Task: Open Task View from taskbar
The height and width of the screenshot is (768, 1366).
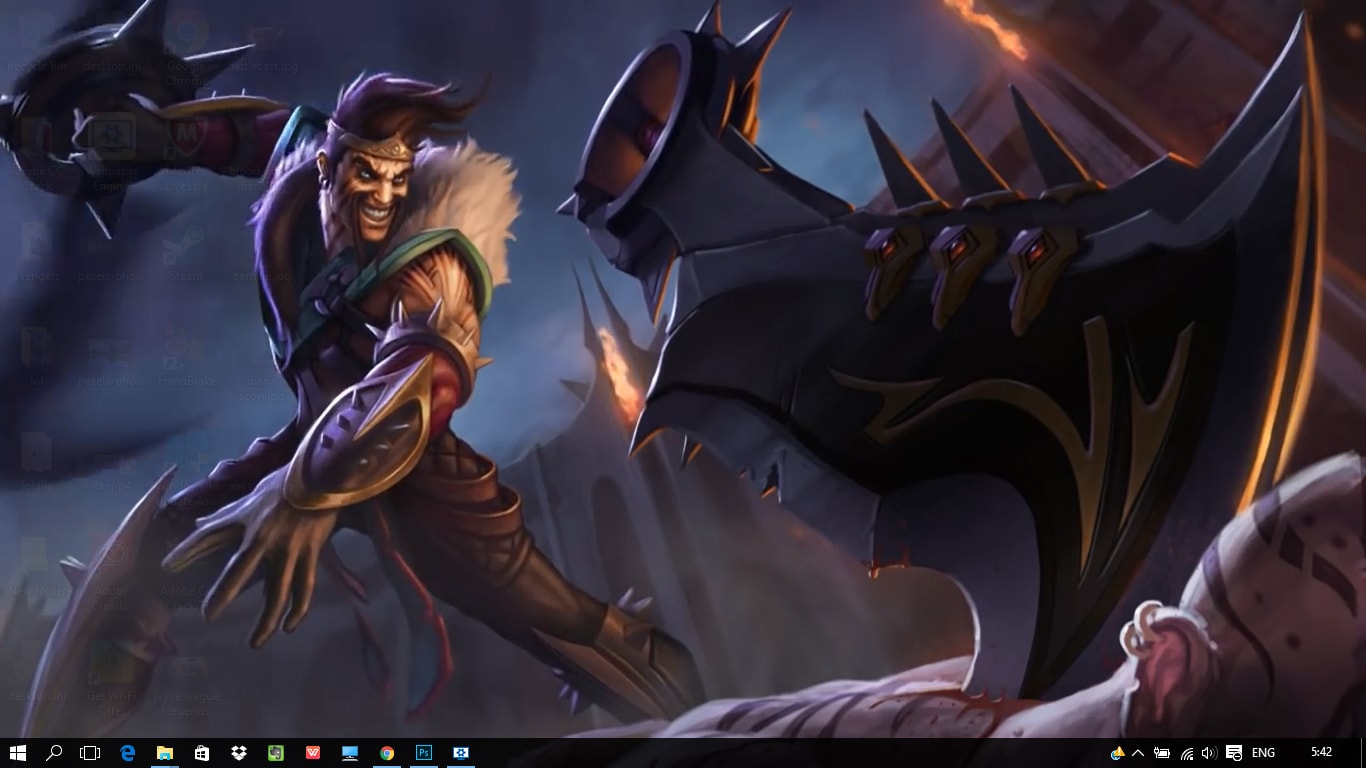Action: tap(90, 753)
